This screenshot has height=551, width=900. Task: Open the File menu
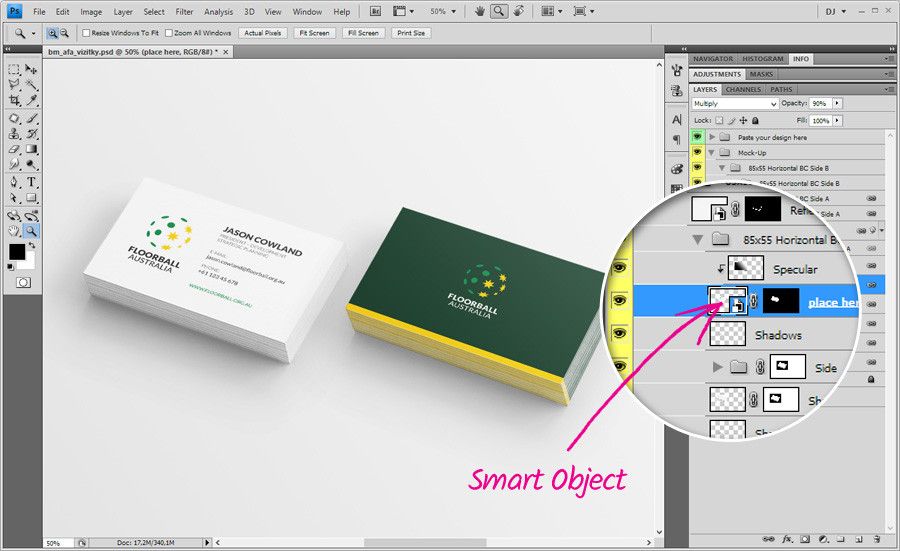(39, 11)
